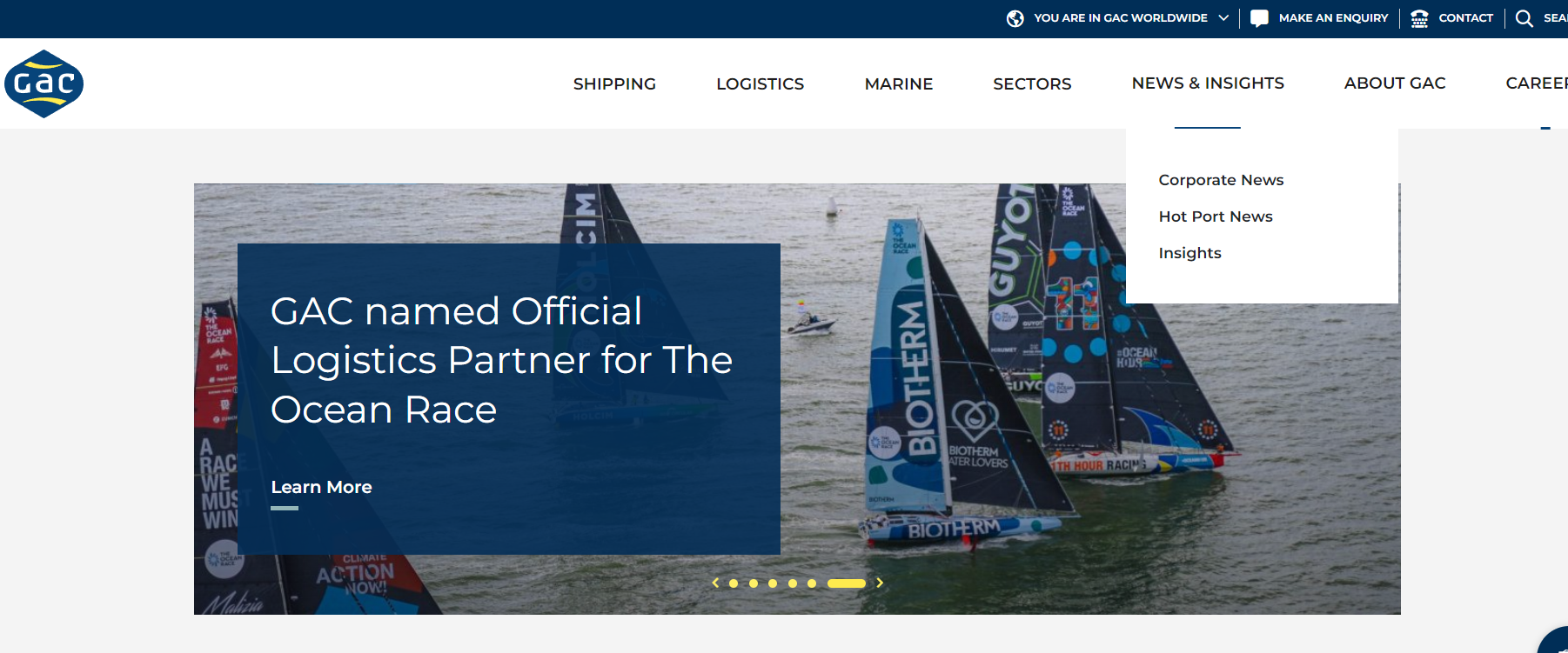1568x653 pixels.
Task: Jump to fifth carousel slide dot
Action: coord(812,583)
